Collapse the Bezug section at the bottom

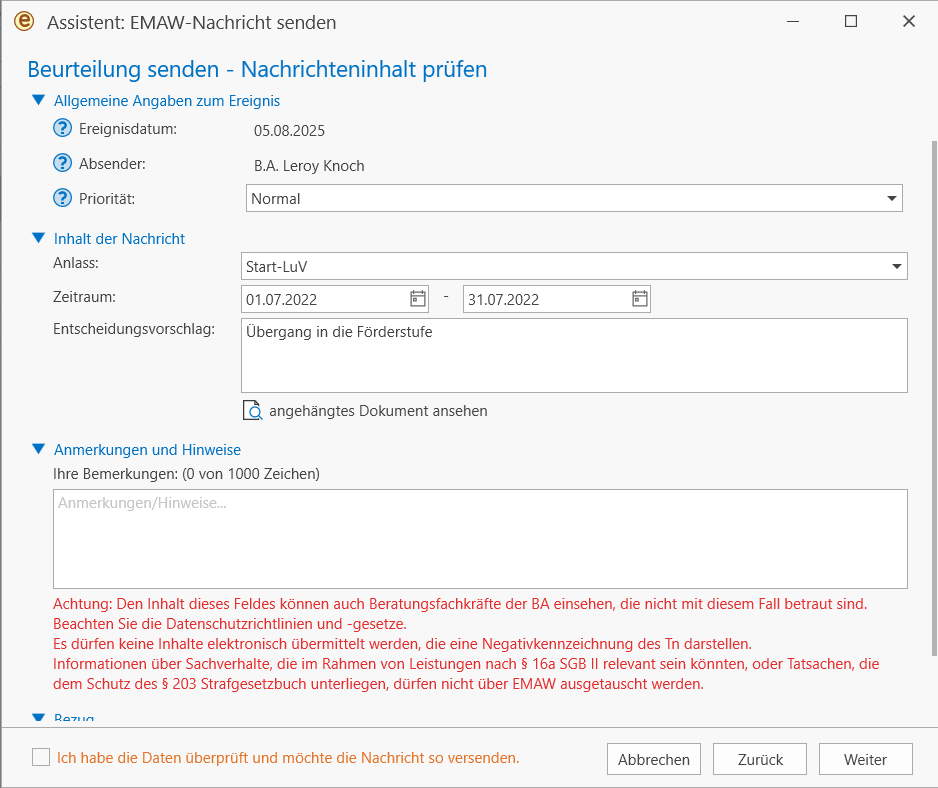39,717
